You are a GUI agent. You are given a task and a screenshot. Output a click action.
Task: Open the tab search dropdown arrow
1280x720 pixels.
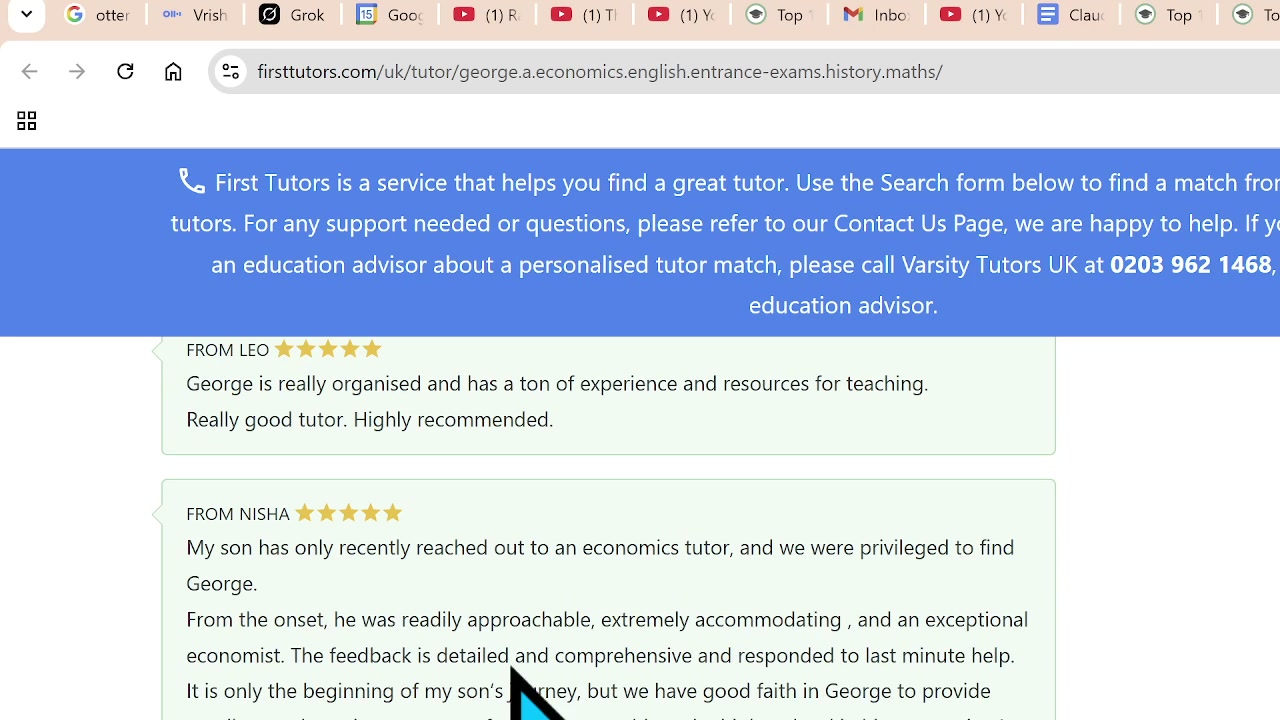(26, 15)
